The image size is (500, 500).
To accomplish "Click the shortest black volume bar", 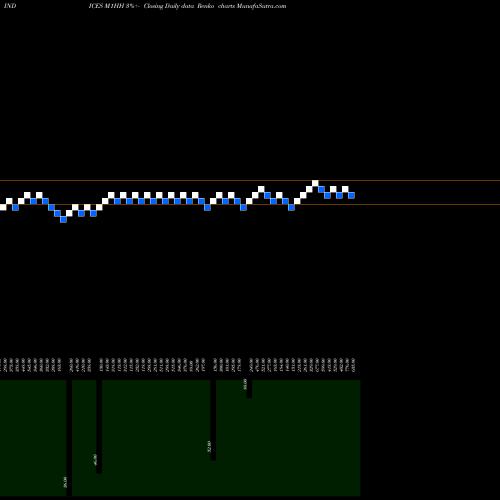I will pos(249,389).
